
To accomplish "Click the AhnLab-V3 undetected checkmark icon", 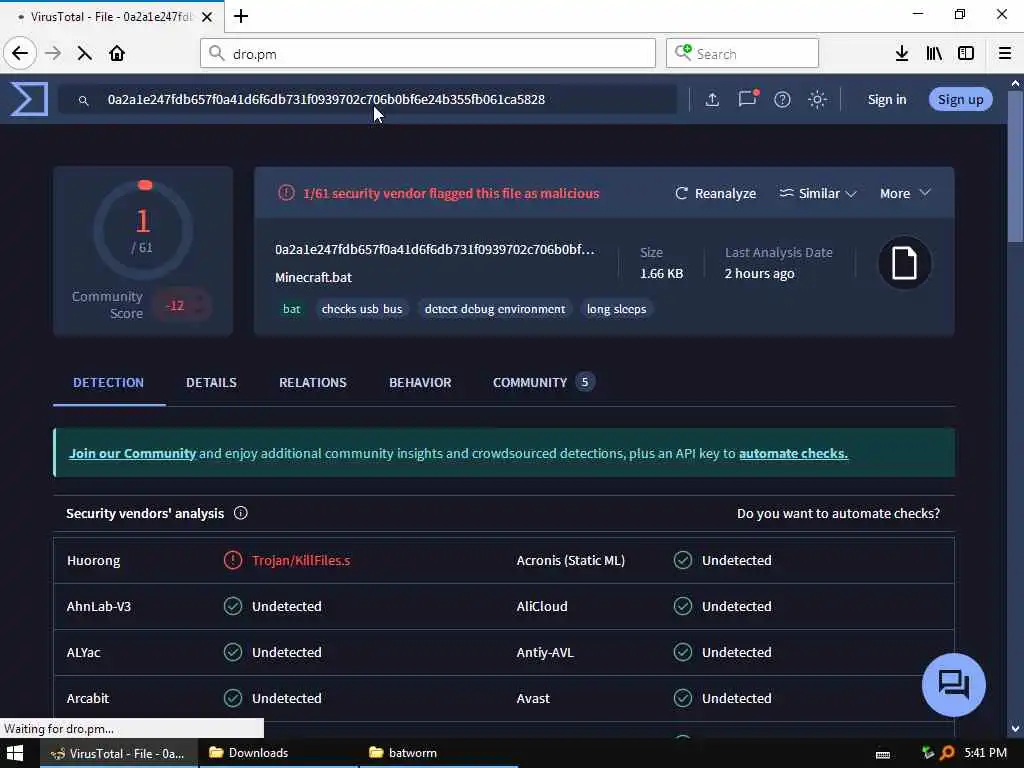I will click(233, 606).
